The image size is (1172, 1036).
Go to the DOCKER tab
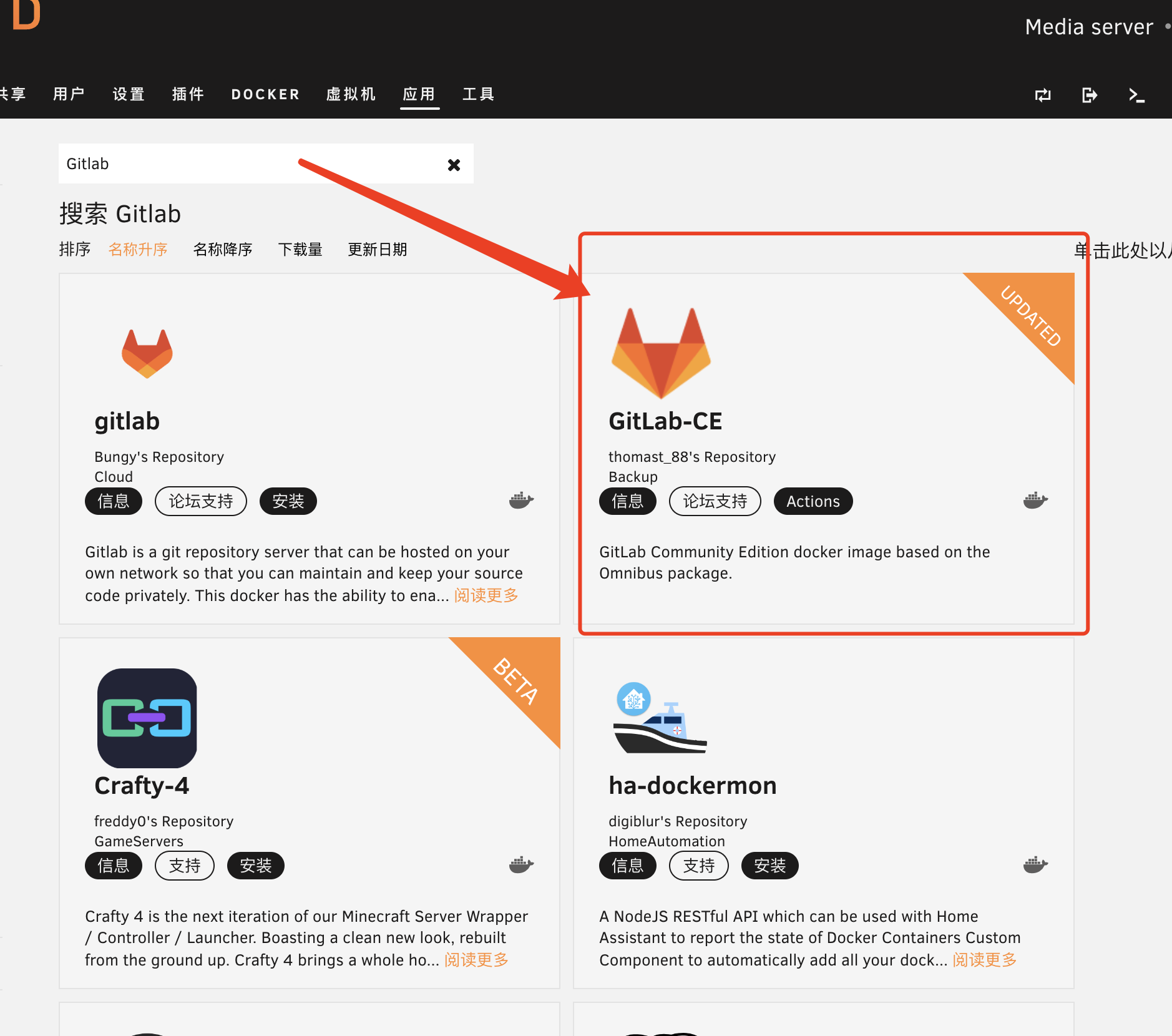(265, 94)
